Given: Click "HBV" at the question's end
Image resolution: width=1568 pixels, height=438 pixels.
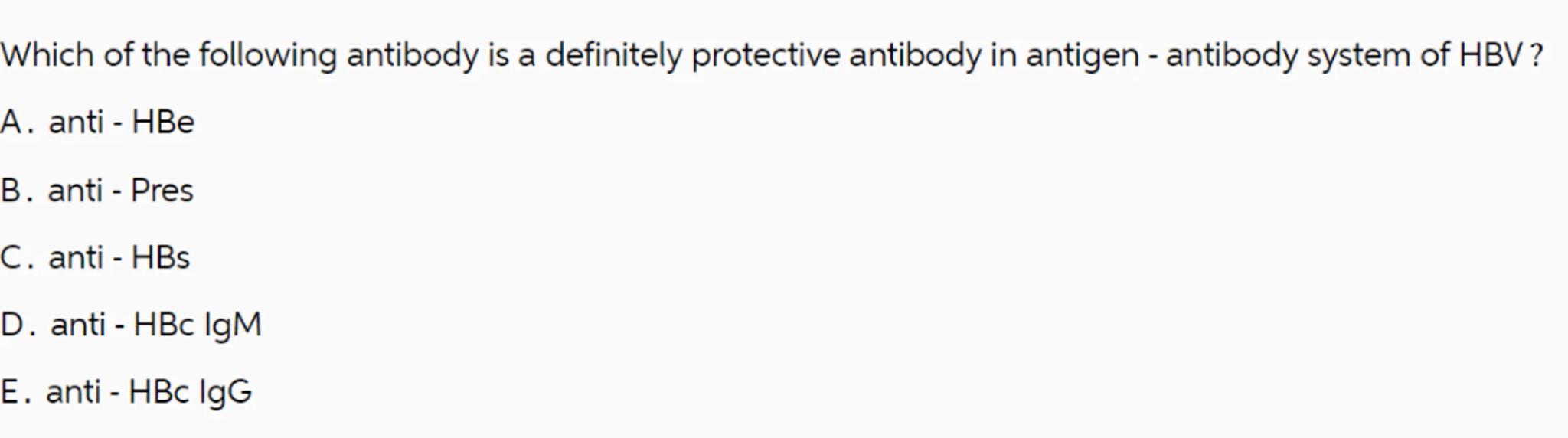Looking at the screenshot, I should click(x=1491, y=55).
